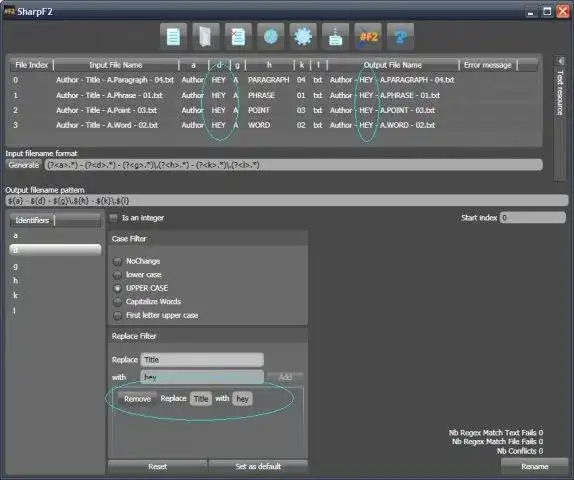Screen dimensions: 574x480
Task: Focus the input filename format regex field
Action: coord(293,165)
